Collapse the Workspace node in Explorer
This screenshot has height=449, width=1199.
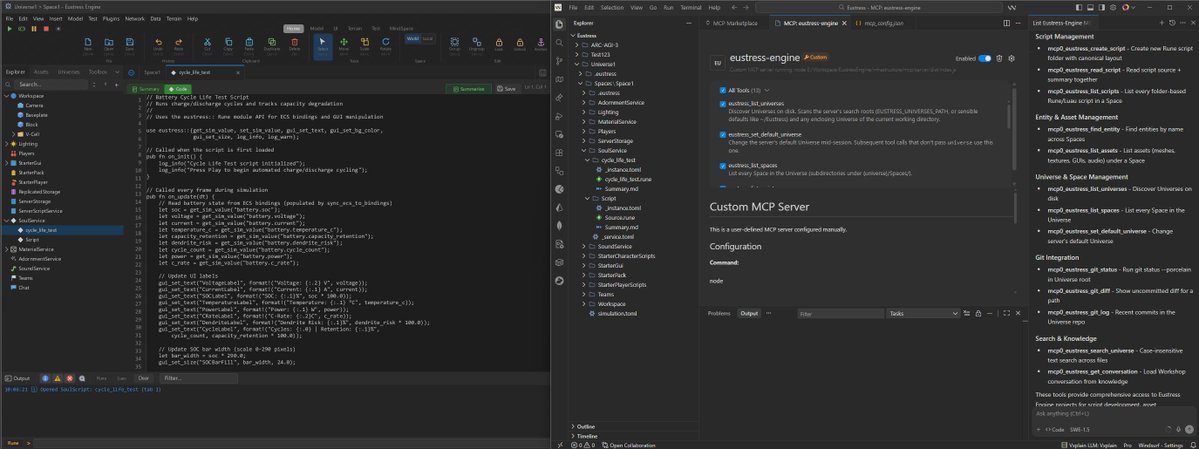(5, 96)
